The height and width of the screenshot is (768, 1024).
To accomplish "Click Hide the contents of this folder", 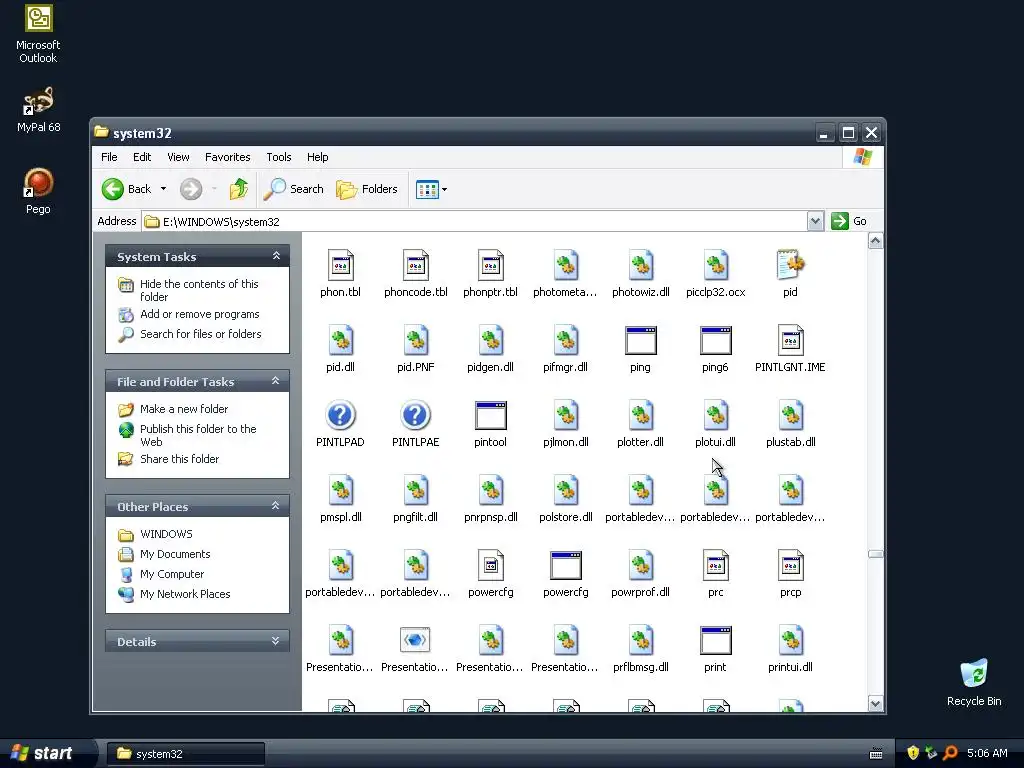I will (199, 290).
